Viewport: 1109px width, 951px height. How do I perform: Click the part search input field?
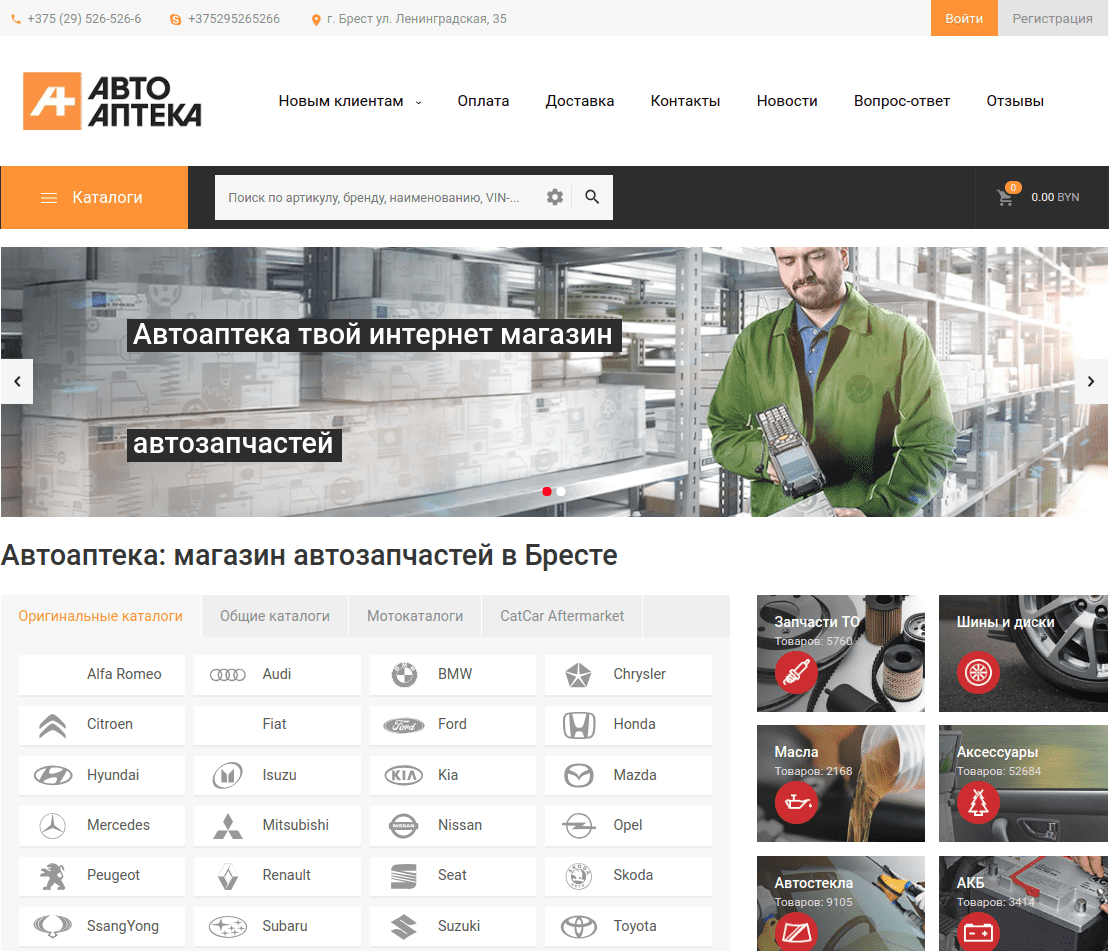(x=375, y=198)
